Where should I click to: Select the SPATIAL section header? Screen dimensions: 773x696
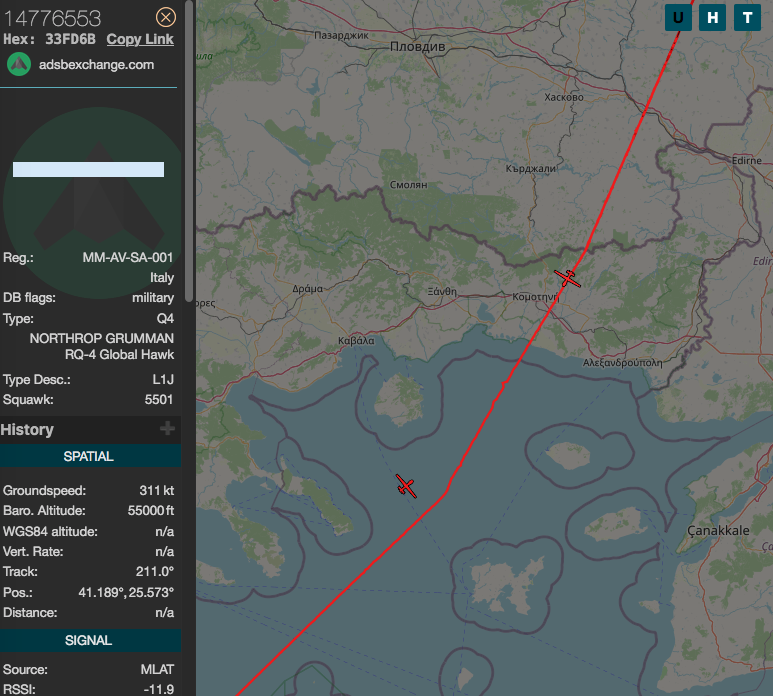[x=90, y=456]
